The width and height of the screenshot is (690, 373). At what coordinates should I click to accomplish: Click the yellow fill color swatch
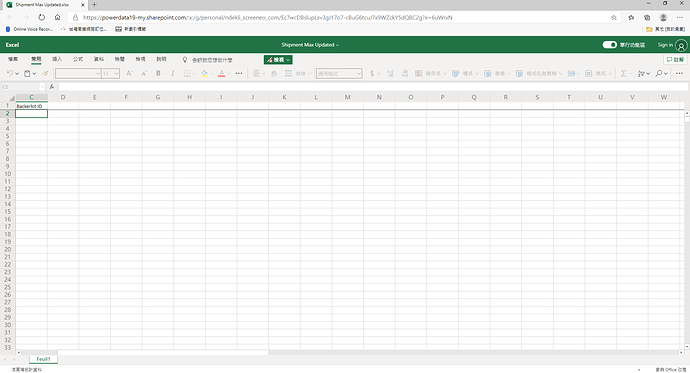click(204, 73)
